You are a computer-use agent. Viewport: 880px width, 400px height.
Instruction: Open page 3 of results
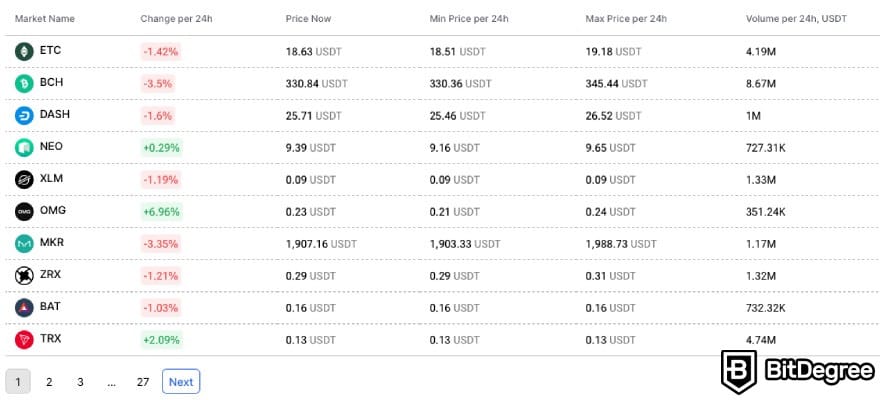point(80,382)
